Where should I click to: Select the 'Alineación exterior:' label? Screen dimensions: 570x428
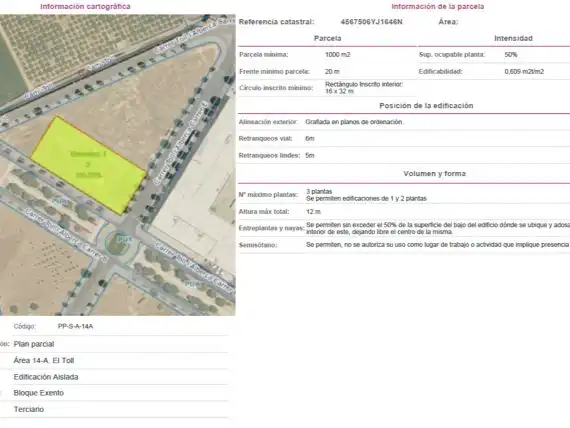tap(268, 122)
